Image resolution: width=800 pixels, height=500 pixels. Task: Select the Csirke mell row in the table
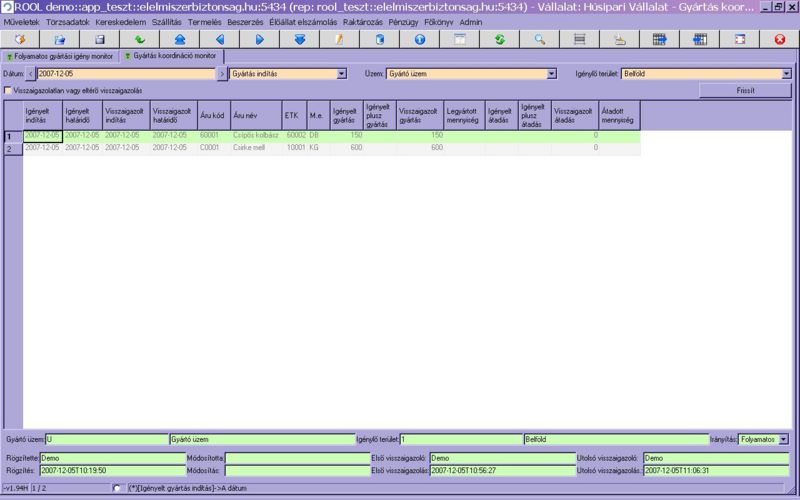click(x=250, y=148)
